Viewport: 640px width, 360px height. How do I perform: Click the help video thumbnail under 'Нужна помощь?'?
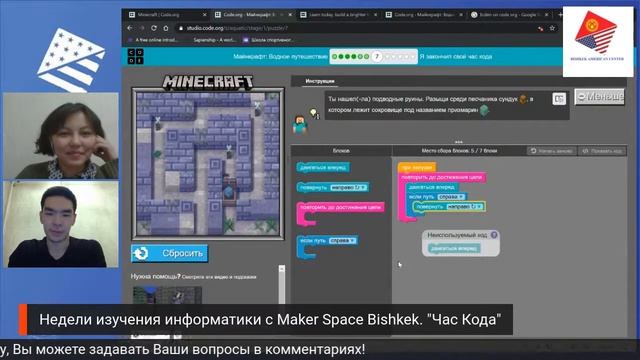click(x=167, y=295)
